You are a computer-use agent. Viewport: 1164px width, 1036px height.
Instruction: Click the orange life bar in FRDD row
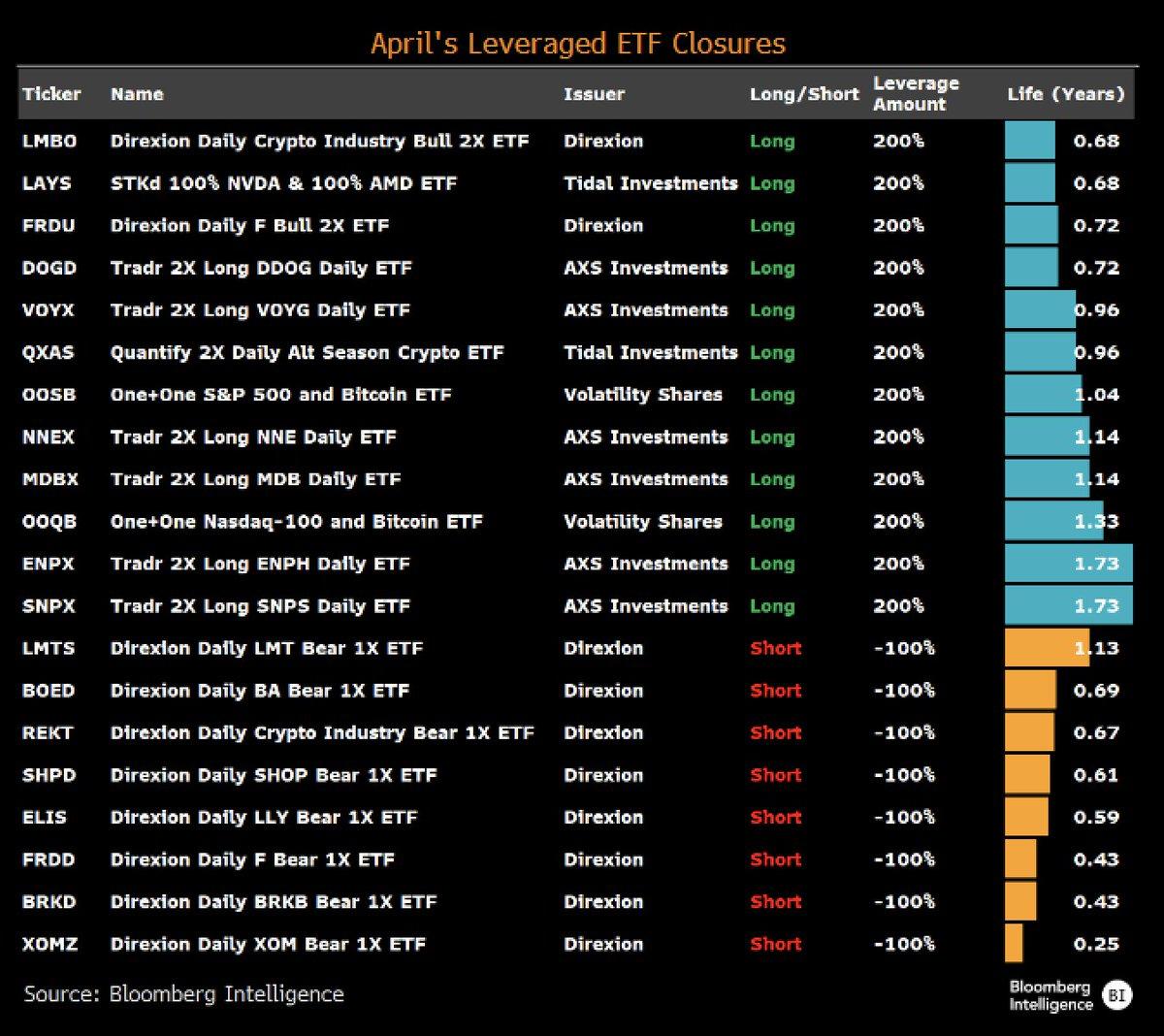[1020, 859]
